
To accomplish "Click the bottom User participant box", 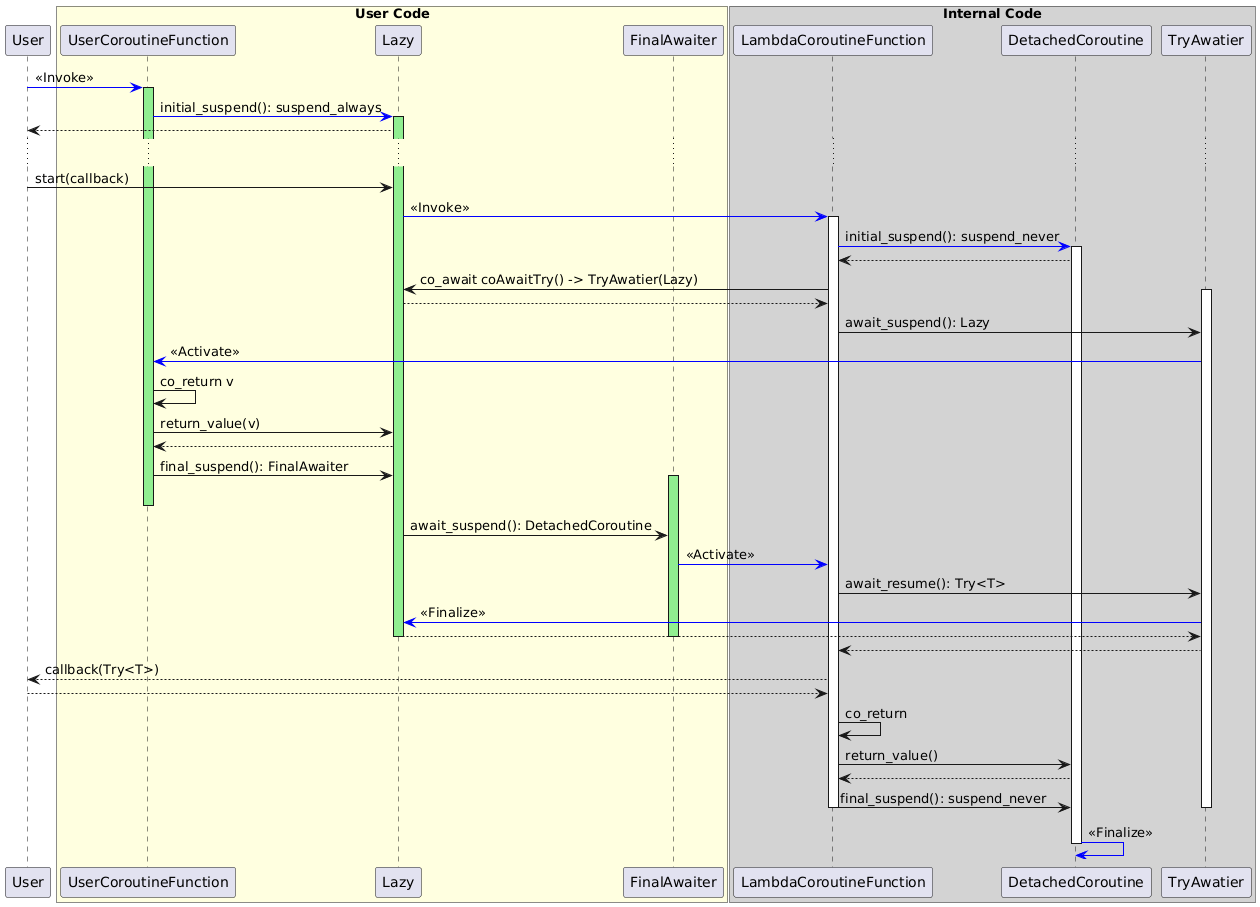I will (x=27, y=882).
